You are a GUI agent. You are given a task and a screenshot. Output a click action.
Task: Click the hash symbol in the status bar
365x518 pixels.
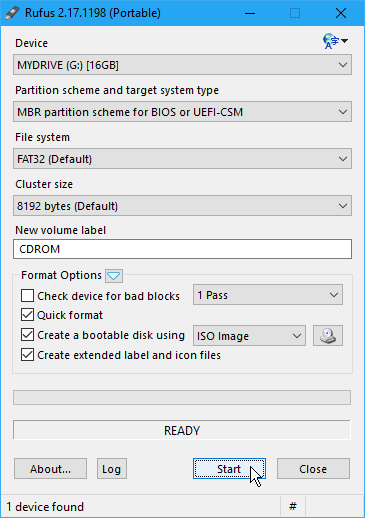coord(293,507)
